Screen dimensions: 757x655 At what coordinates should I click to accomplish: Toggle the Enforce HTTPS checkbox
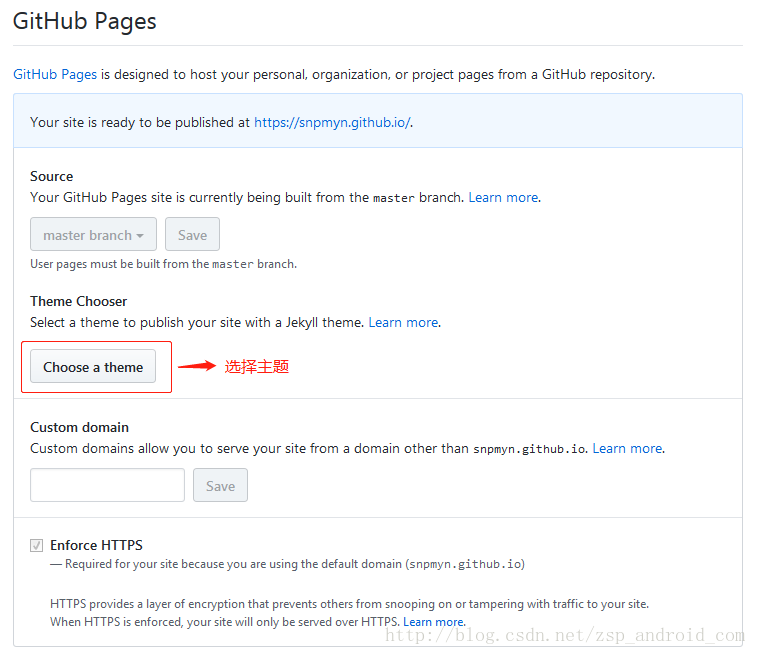click(x=36, y=545)
